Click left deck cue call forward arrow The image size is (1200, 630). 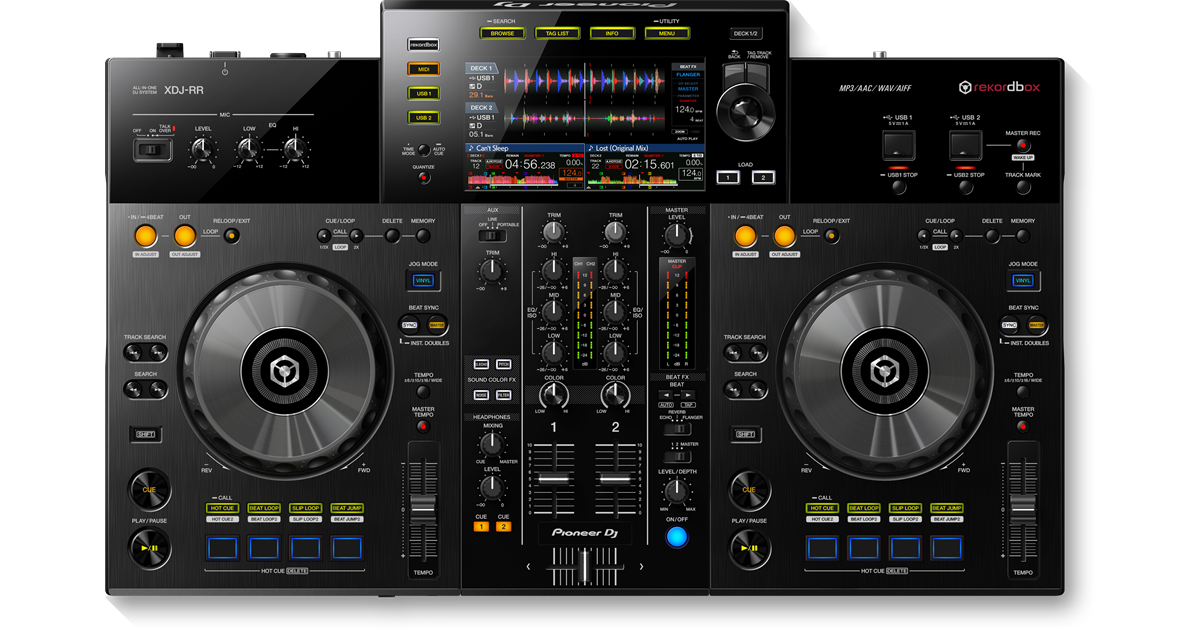[356, 236]
